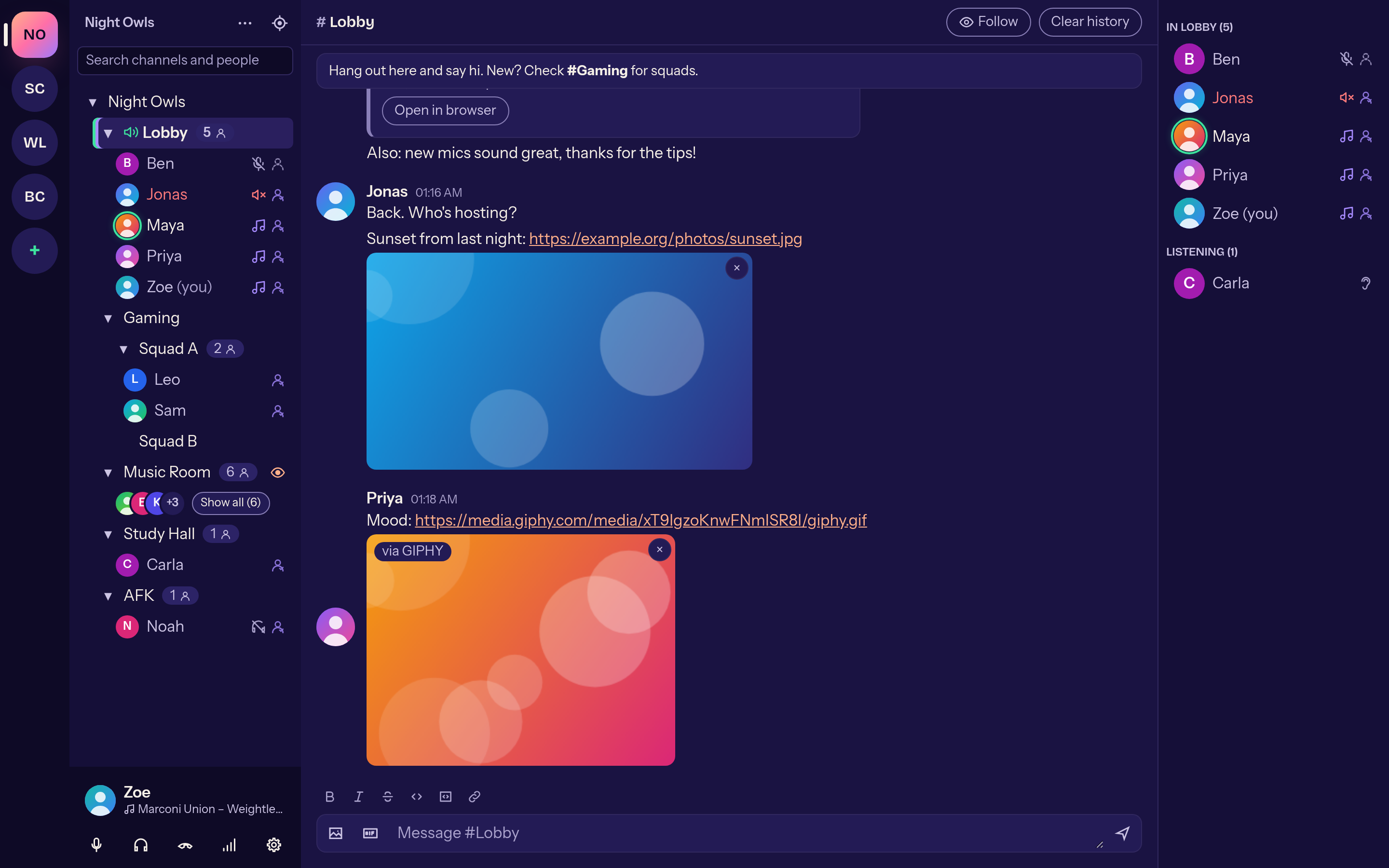Open the sunset.jpg link

click(x=665, y=238)
